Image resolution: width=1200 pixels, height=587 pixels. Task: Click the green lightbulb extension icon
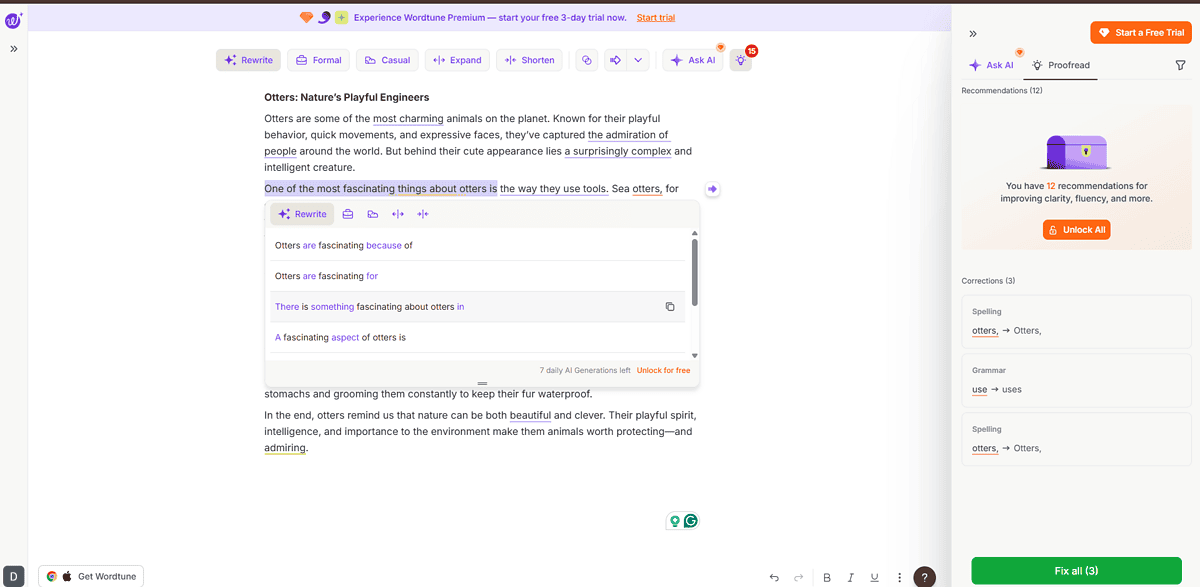675,521
